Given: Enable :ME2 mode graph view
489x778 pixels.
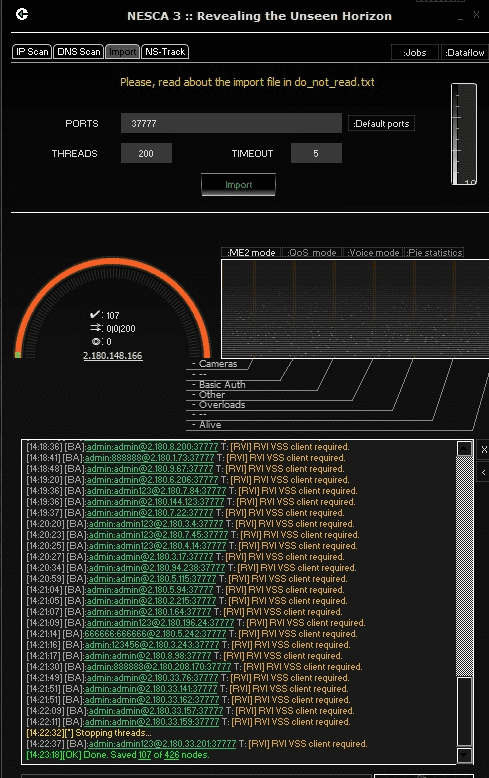Looking at the screenshot, I should point(251,253).
